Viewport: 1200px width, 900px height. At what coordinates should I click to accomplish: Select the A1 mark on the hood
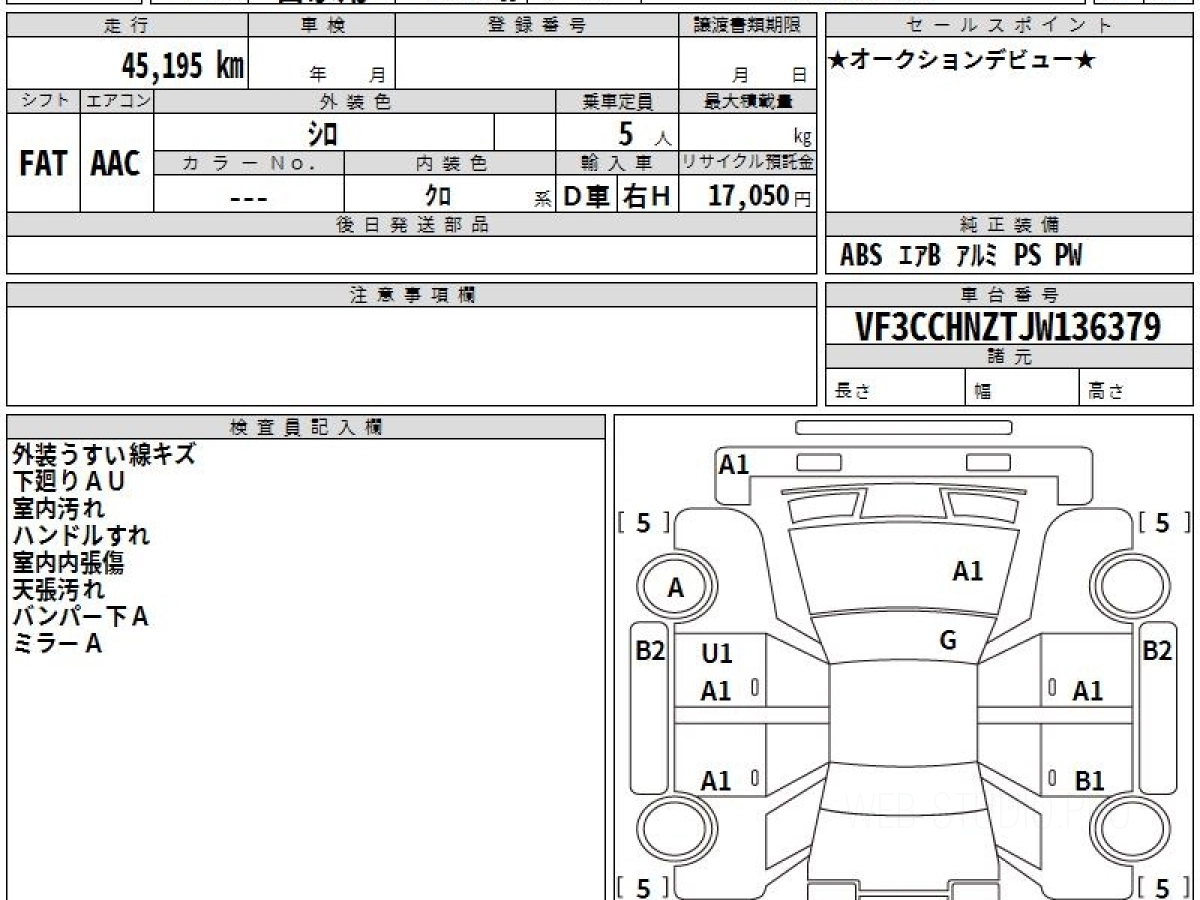click(967, 571)
